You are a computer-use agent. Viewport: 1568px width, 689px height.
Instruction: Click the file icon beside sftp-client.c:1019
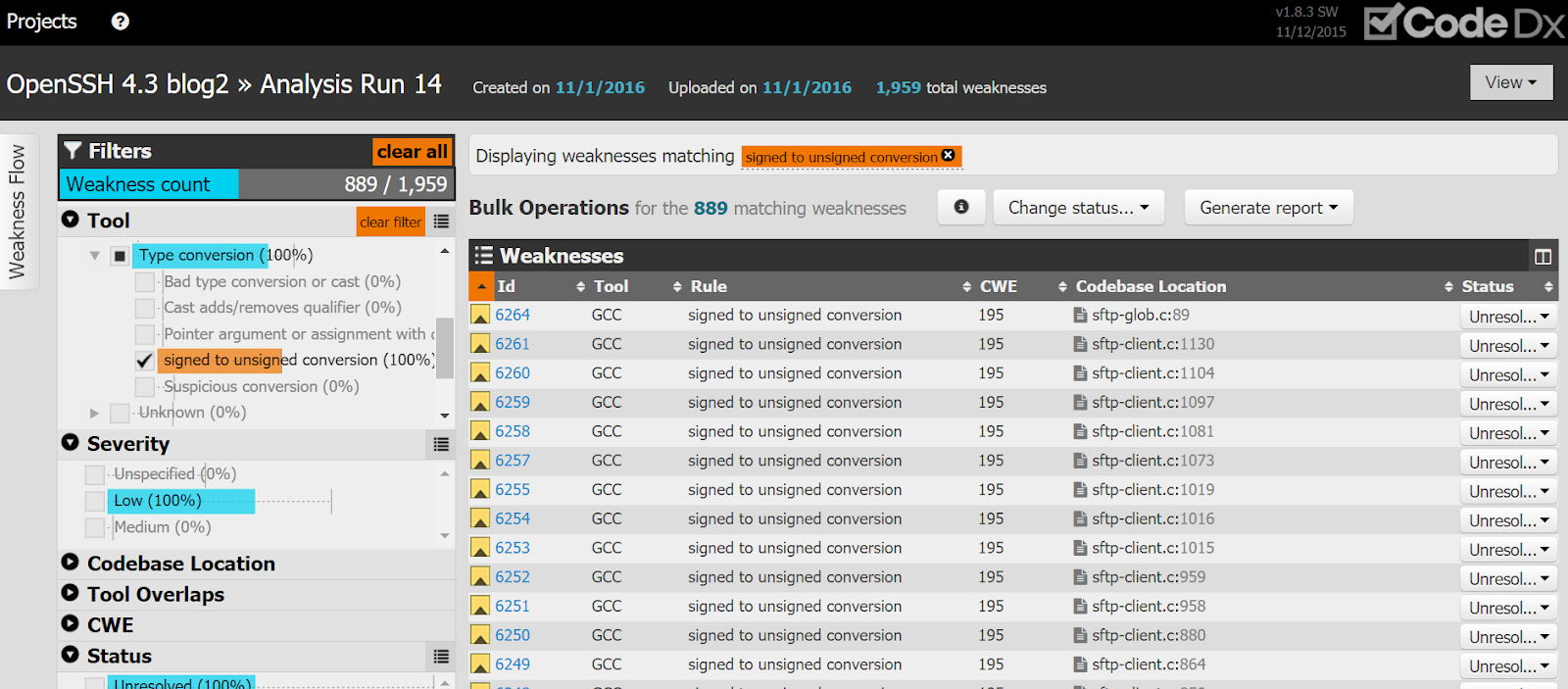click(x=1080, y=490)
